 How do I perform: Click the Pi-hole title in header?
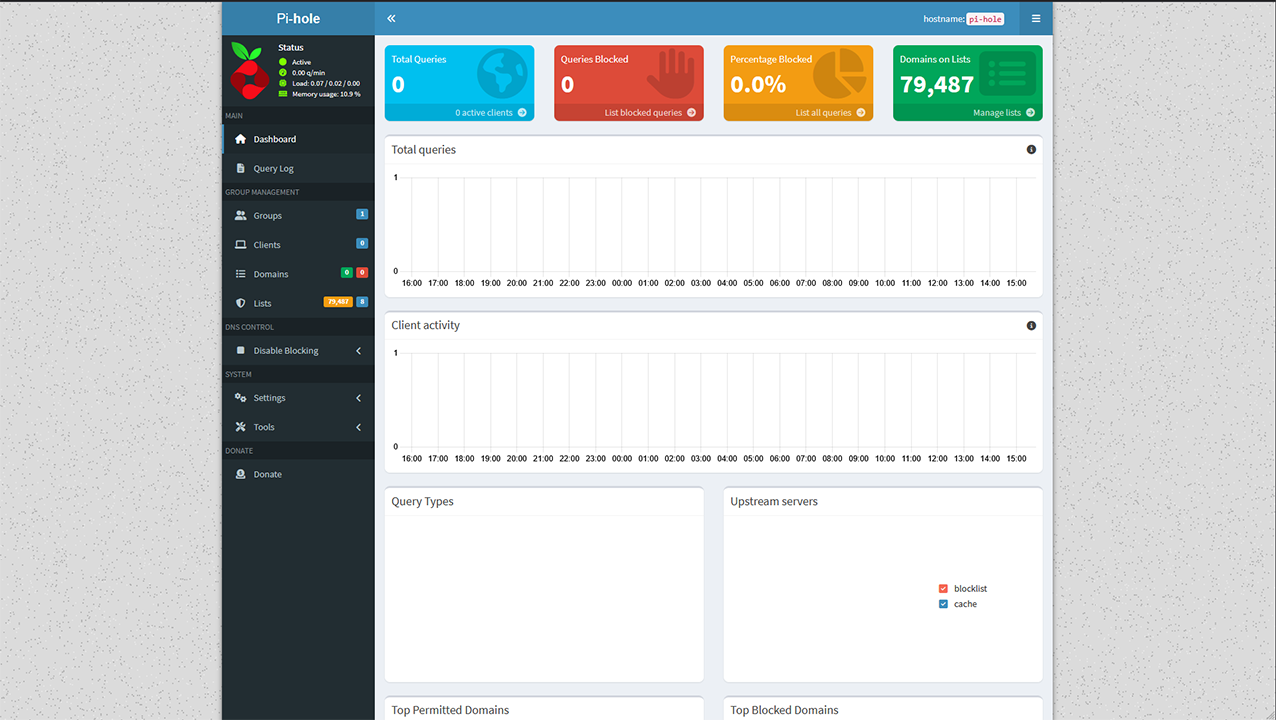298,18
